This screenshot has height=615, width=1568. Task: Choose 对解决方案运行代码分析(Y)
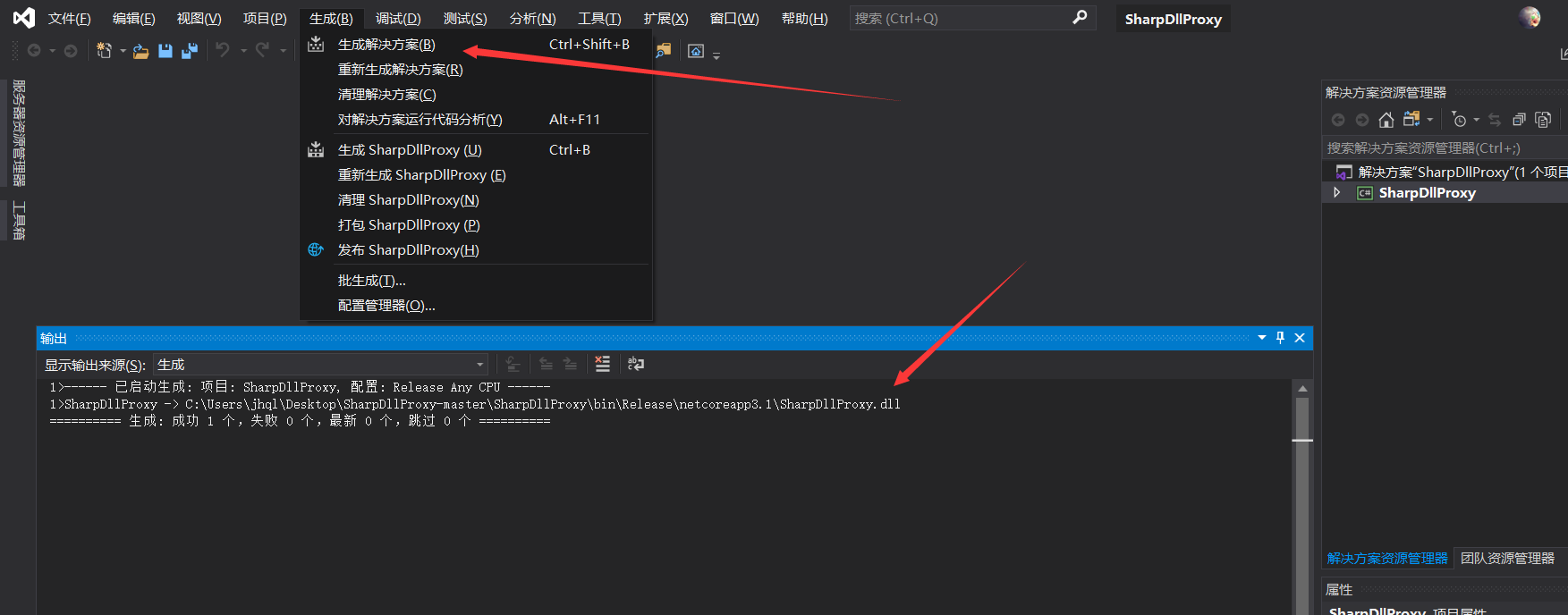coord(476,120)
